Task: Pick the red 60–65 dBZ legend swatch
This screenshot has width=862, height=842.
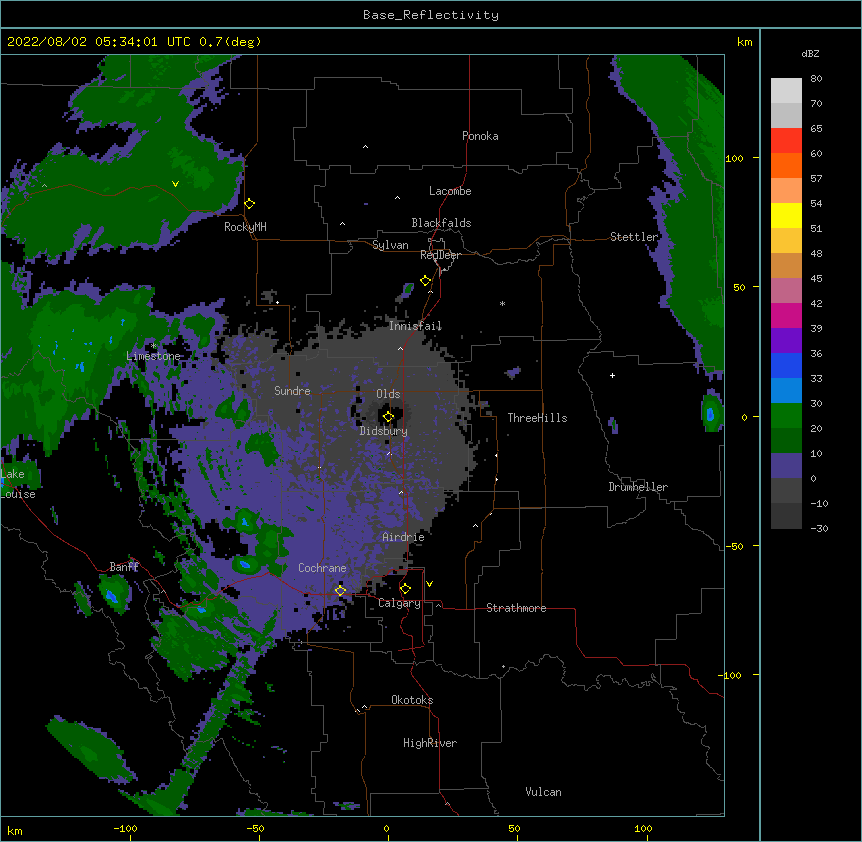Action: [x=786, y=141]
